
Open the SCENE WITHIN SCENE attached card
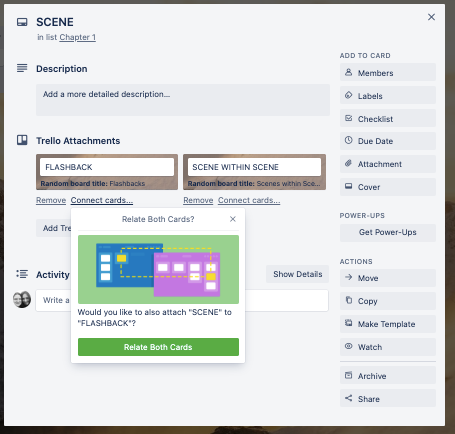click(x=254, y=172)
